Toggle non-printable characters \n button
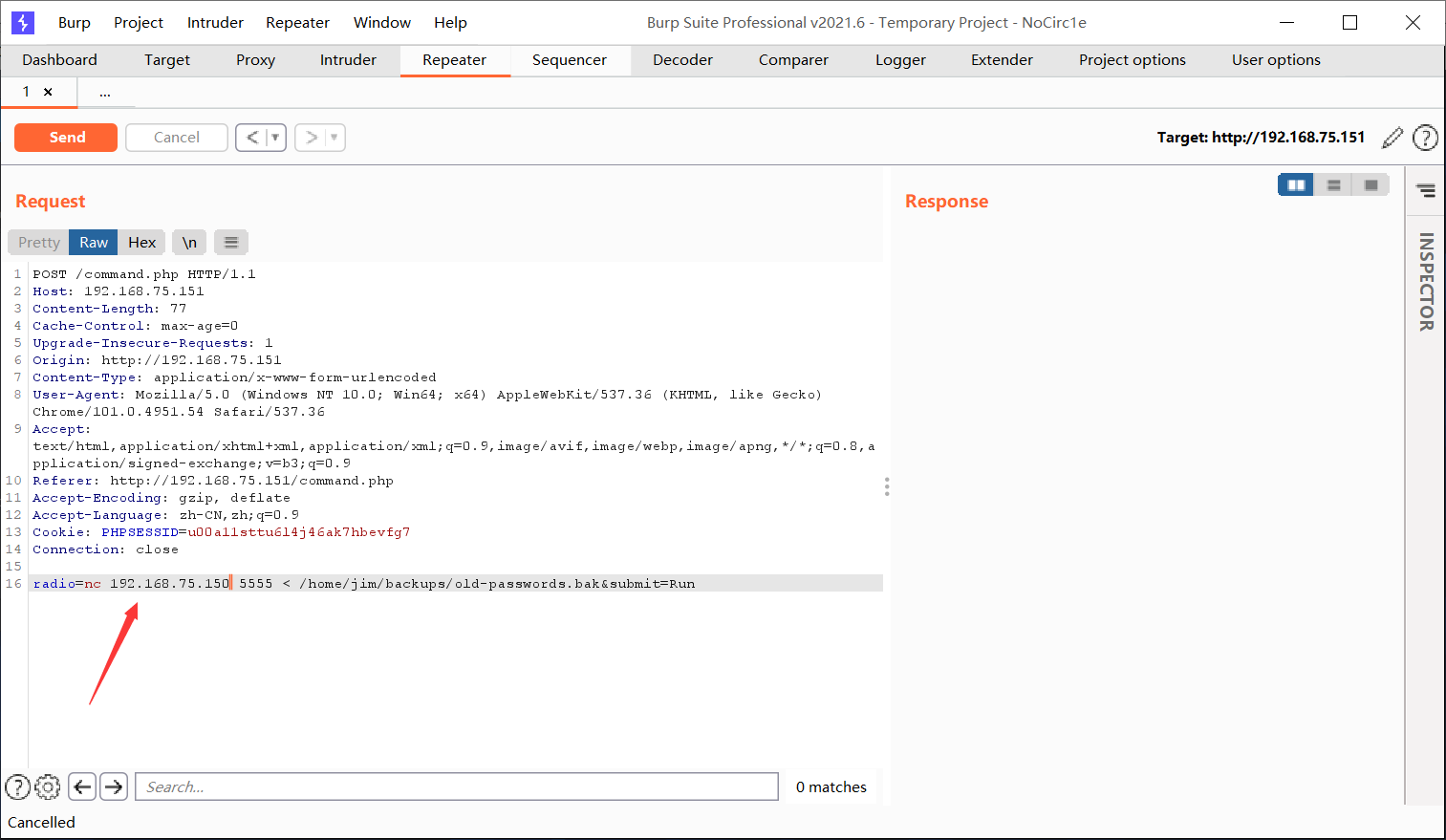The height and width of the screenshot is (840, 1446). tap(189, 243)
